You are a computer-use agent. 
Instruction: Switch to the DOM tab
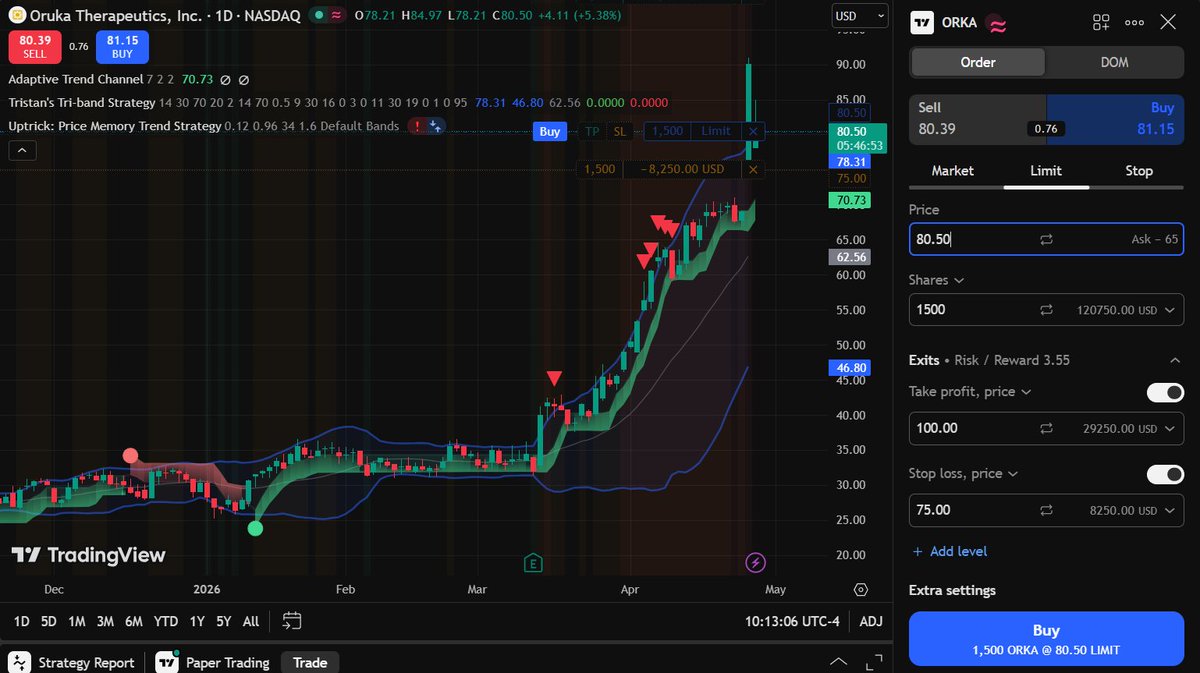1114,62
